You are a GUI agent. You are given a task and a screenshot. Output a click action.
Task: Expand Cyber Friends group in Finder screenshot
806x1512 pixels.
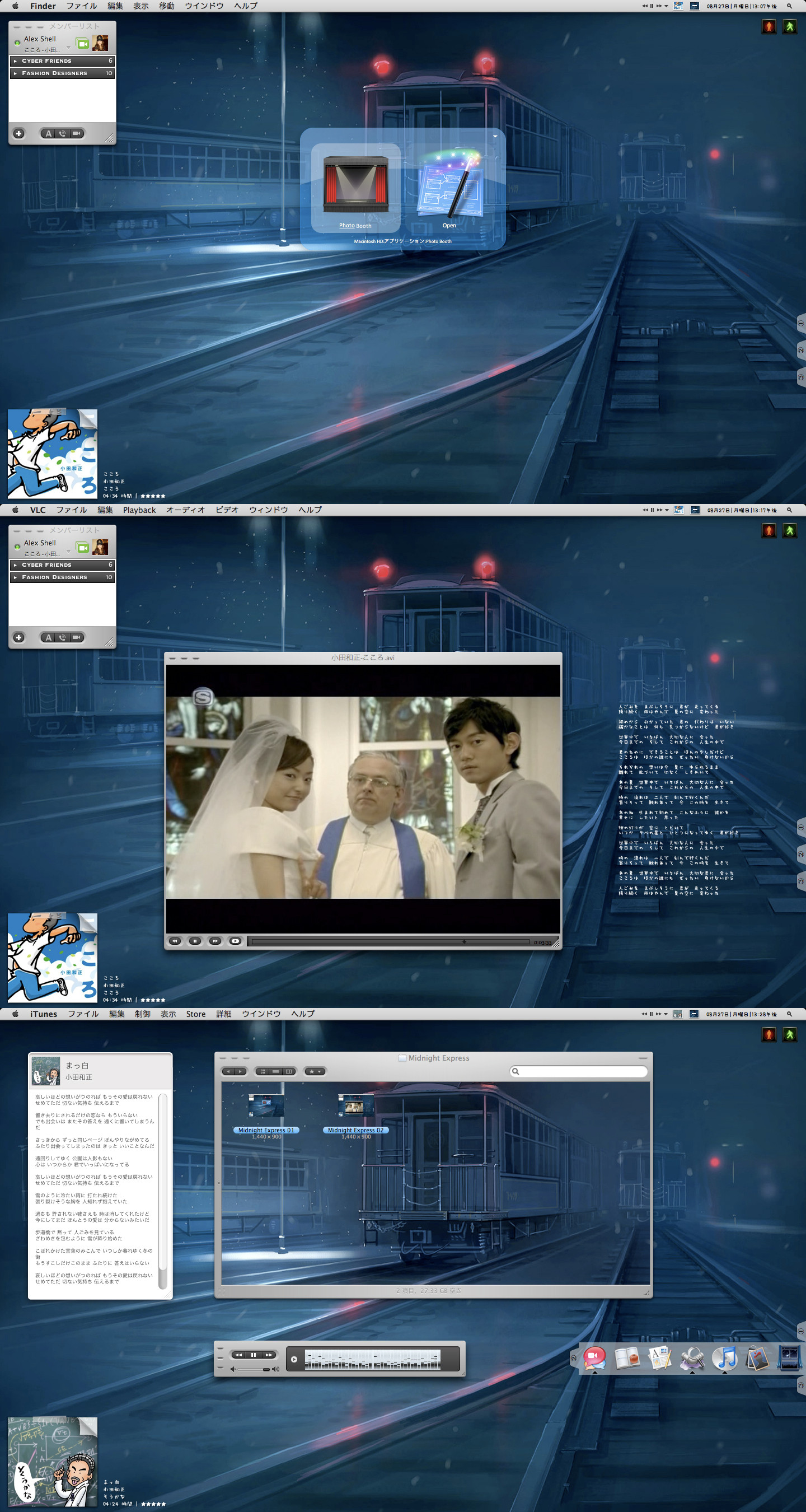(15, 61)
